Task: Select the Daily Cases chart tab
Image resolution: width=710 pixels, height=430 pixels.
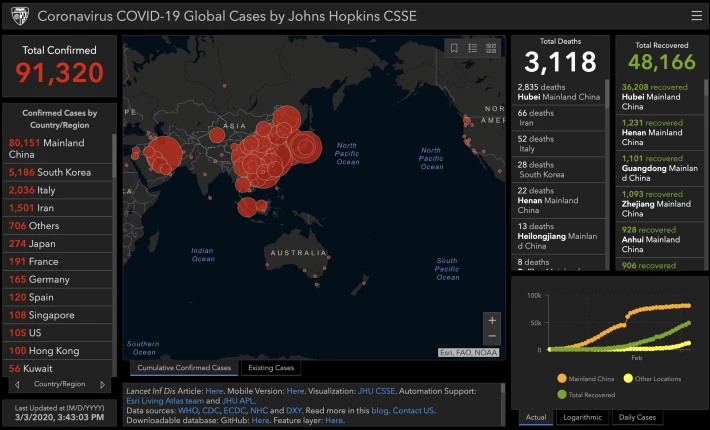Action: pos(637,417)
